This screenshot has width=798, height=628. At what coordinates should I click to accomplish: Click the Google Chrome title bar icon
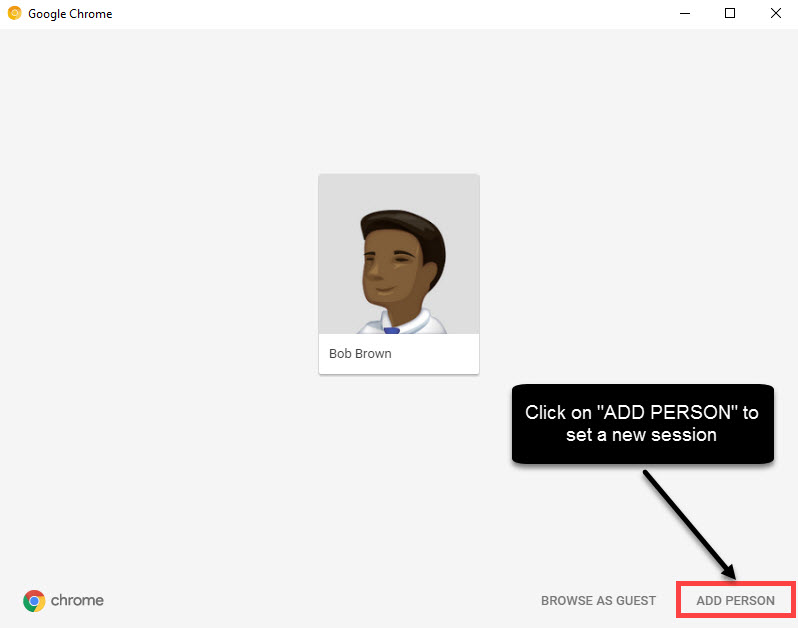coord(15,13)
